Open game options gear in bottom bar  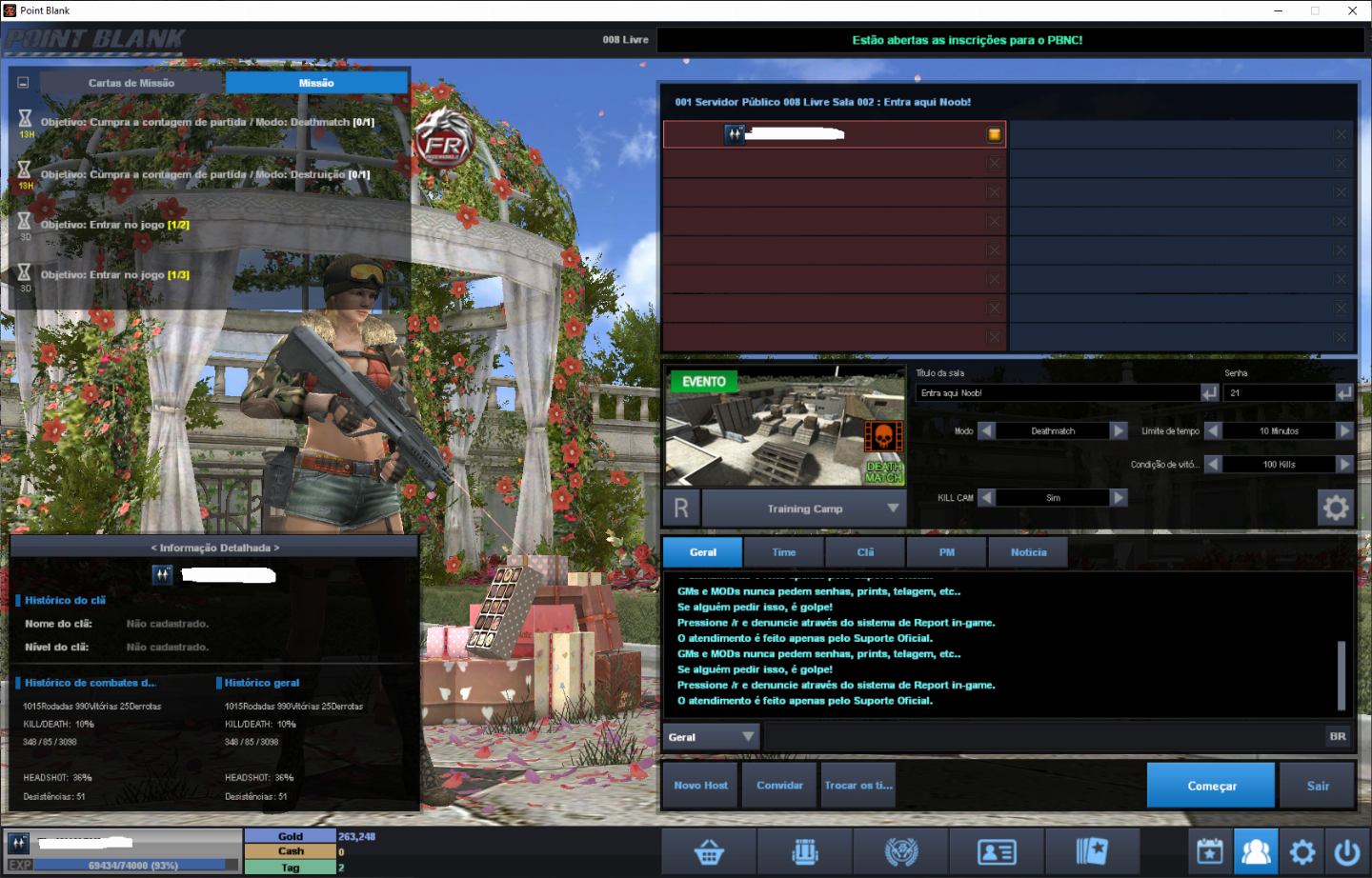coord(1302,851)
